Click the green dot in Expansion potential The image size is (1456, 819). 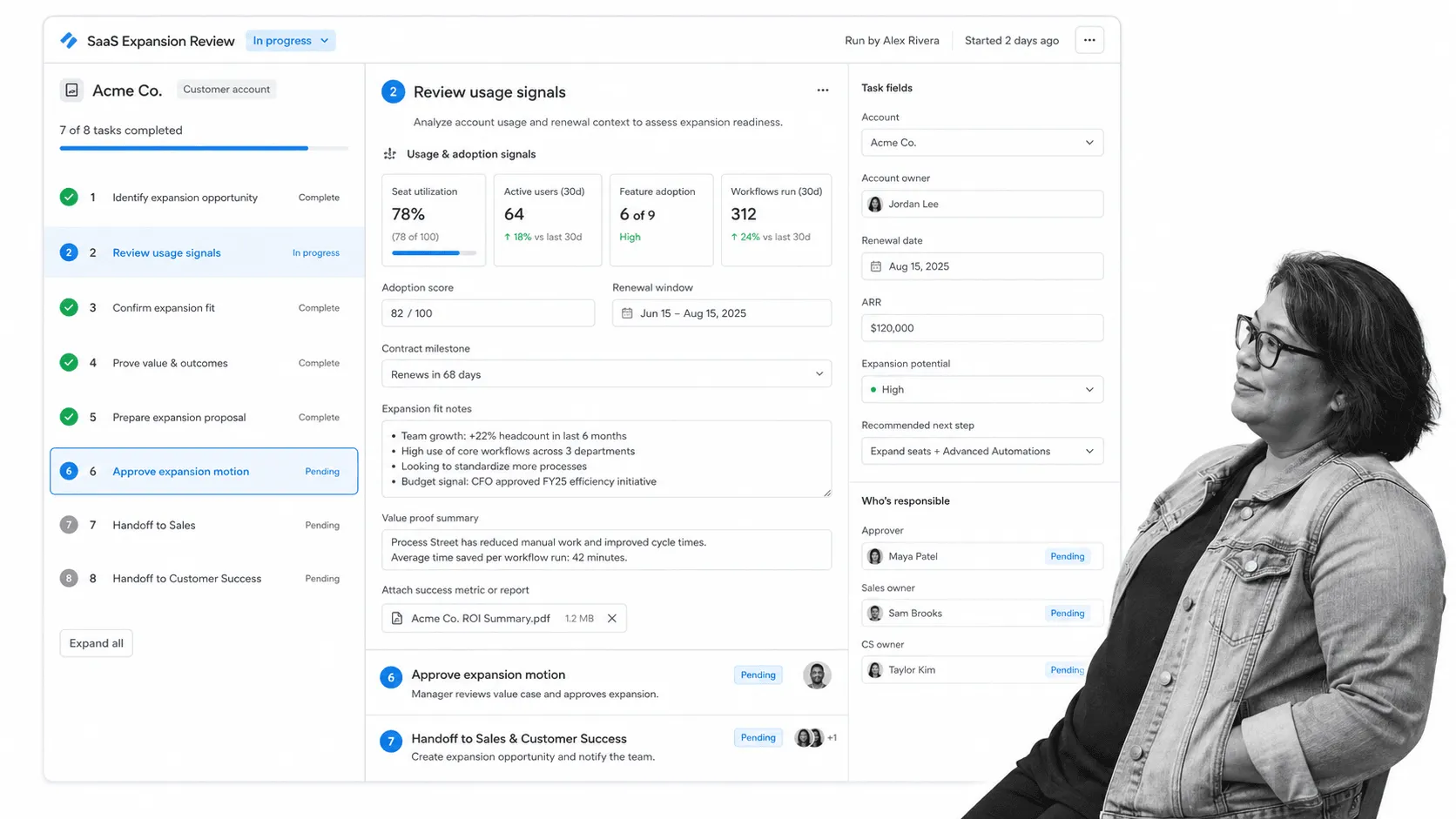click(873, 390)
